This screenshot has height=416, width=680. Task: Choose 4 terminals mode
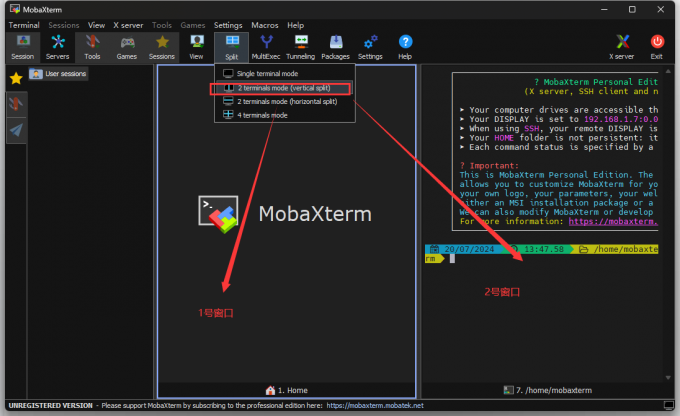[x=285, y=115]
